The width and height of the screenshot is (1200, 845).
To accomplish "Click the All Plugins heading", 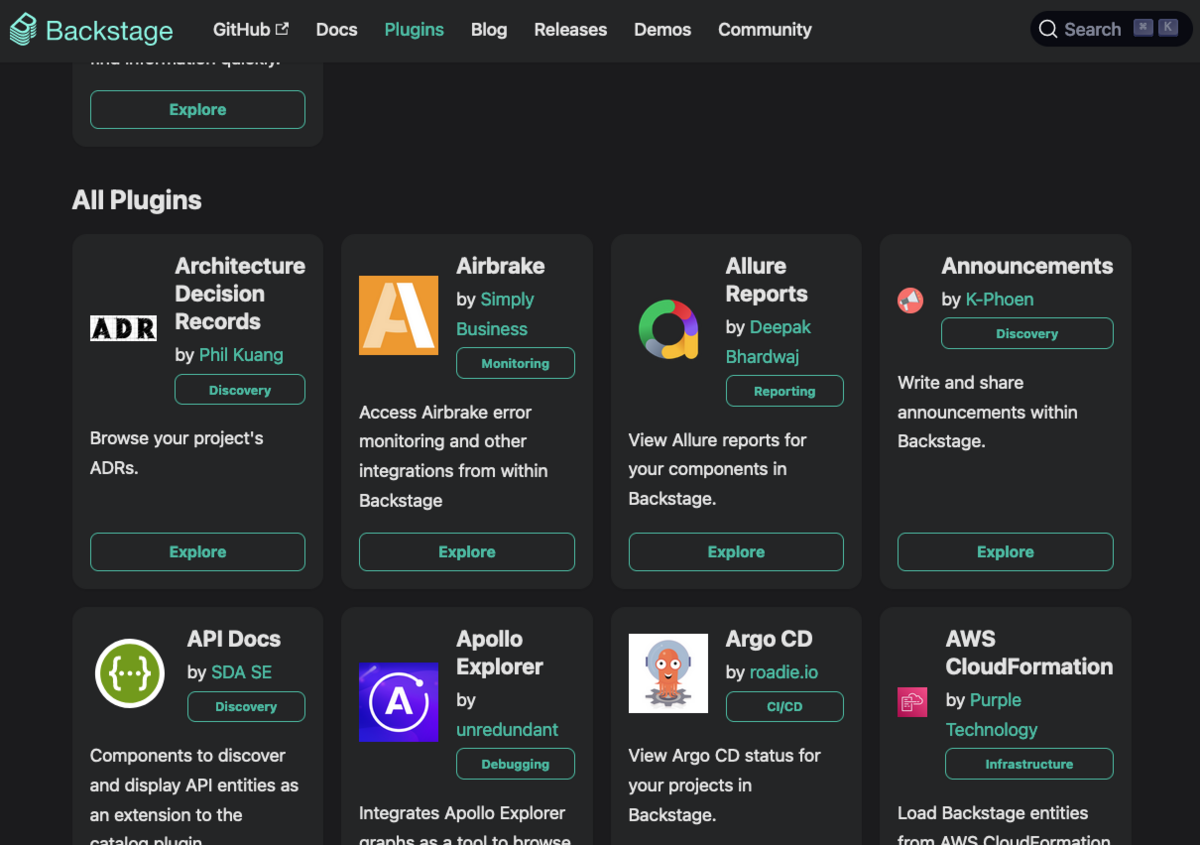I will pos(137,200).
